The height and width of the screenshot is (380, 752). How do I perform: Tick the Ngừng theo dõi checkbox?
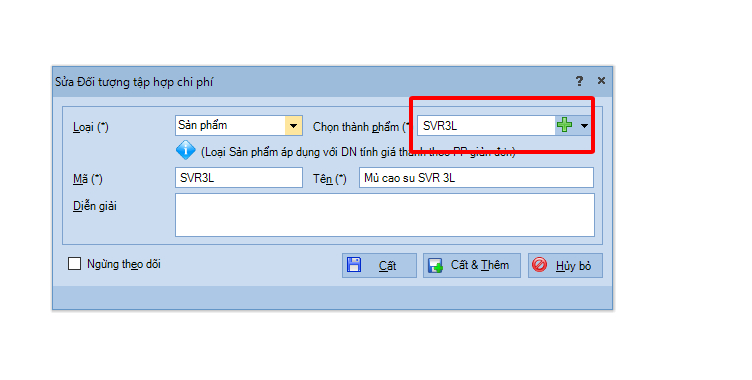click(74, 263)
